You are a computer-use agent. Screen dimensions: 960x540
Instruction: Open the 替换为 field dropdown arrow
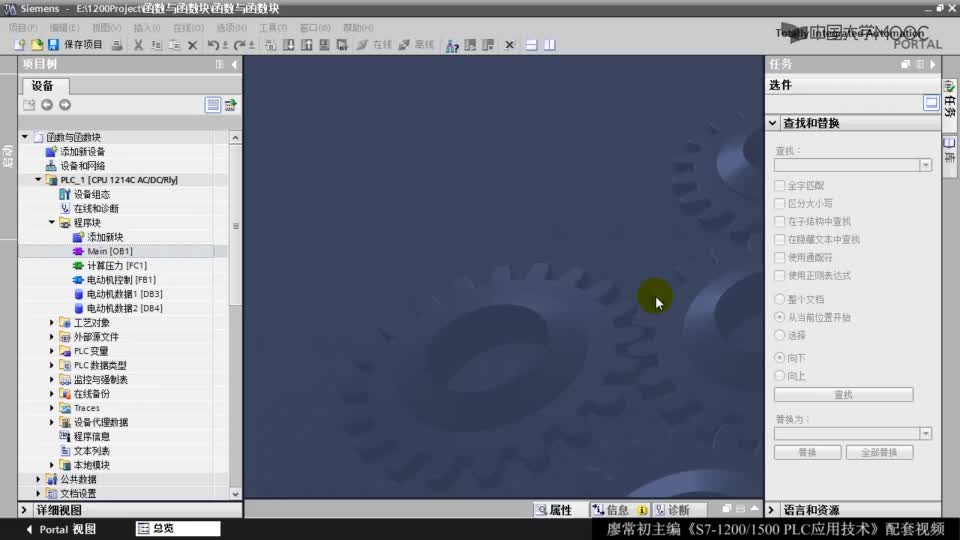(x=925, y=433)
